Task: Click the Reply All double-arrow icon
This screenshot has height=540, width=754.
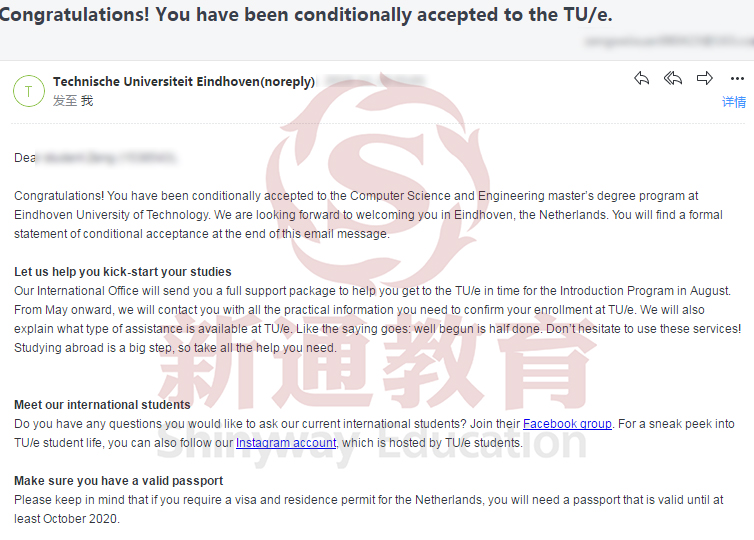Action: tap(673, 78)
